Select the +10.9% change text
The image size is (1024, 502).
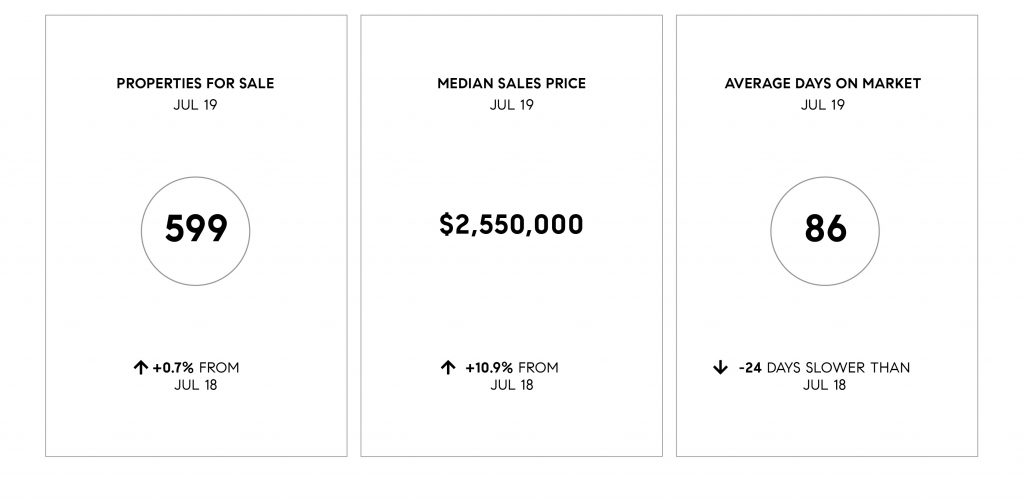pos(488,368)
